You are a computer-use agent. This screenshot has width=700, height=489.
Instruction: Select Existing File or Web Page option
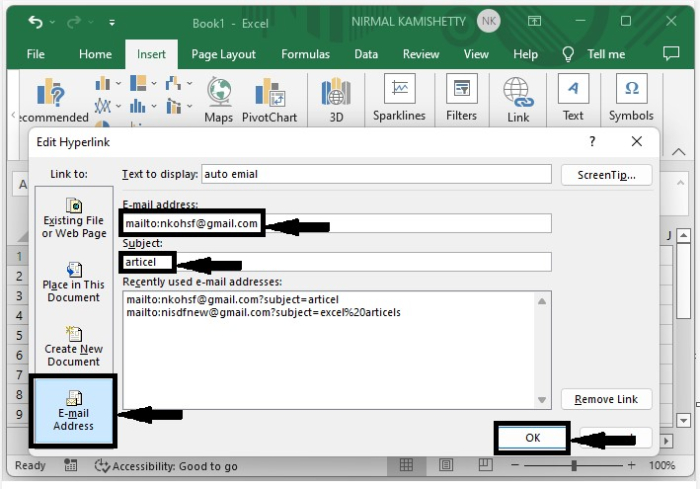click(x=74, y=219)
